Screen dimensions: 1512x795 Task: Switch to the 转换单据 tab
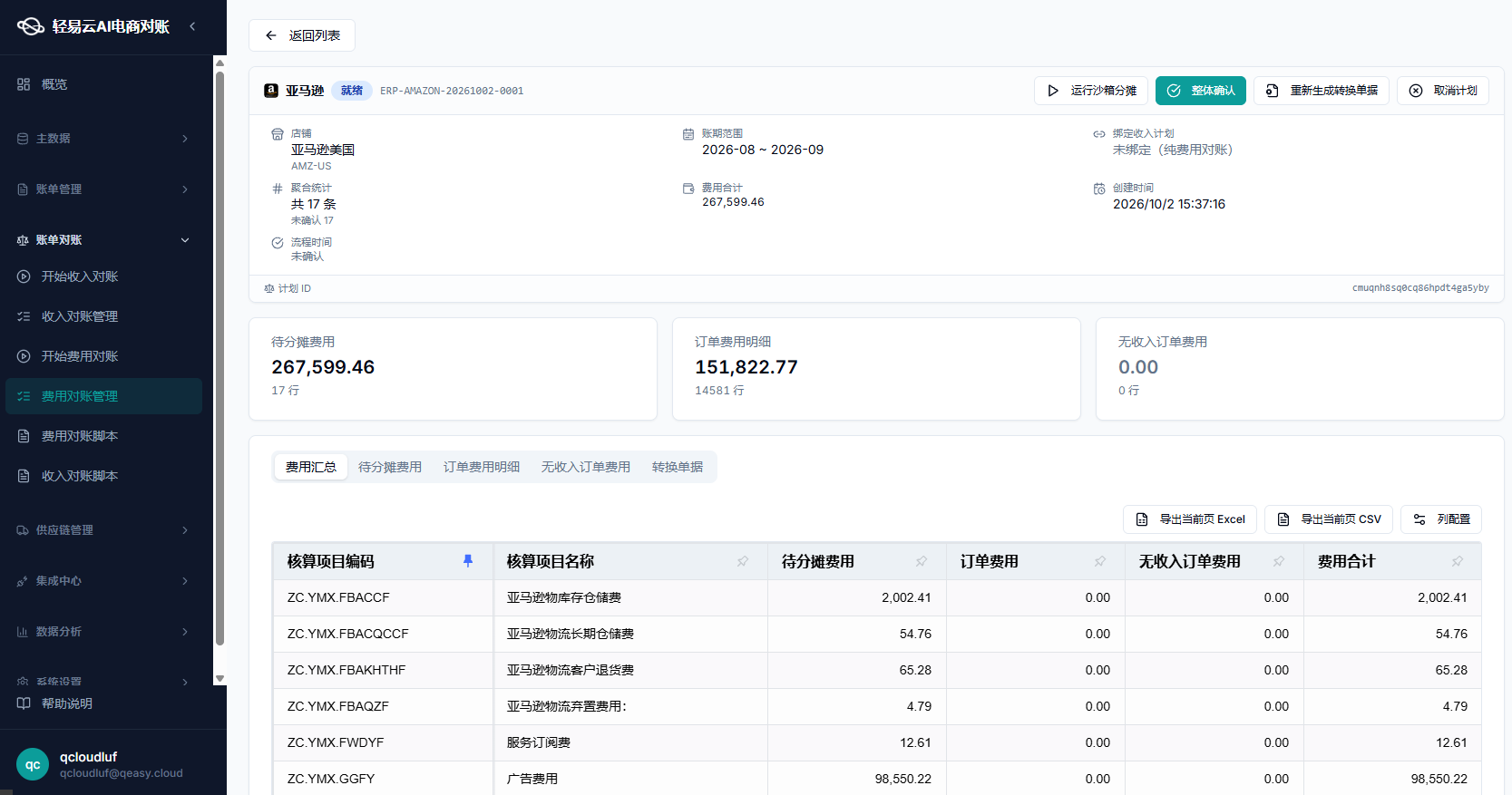(678, 467)
